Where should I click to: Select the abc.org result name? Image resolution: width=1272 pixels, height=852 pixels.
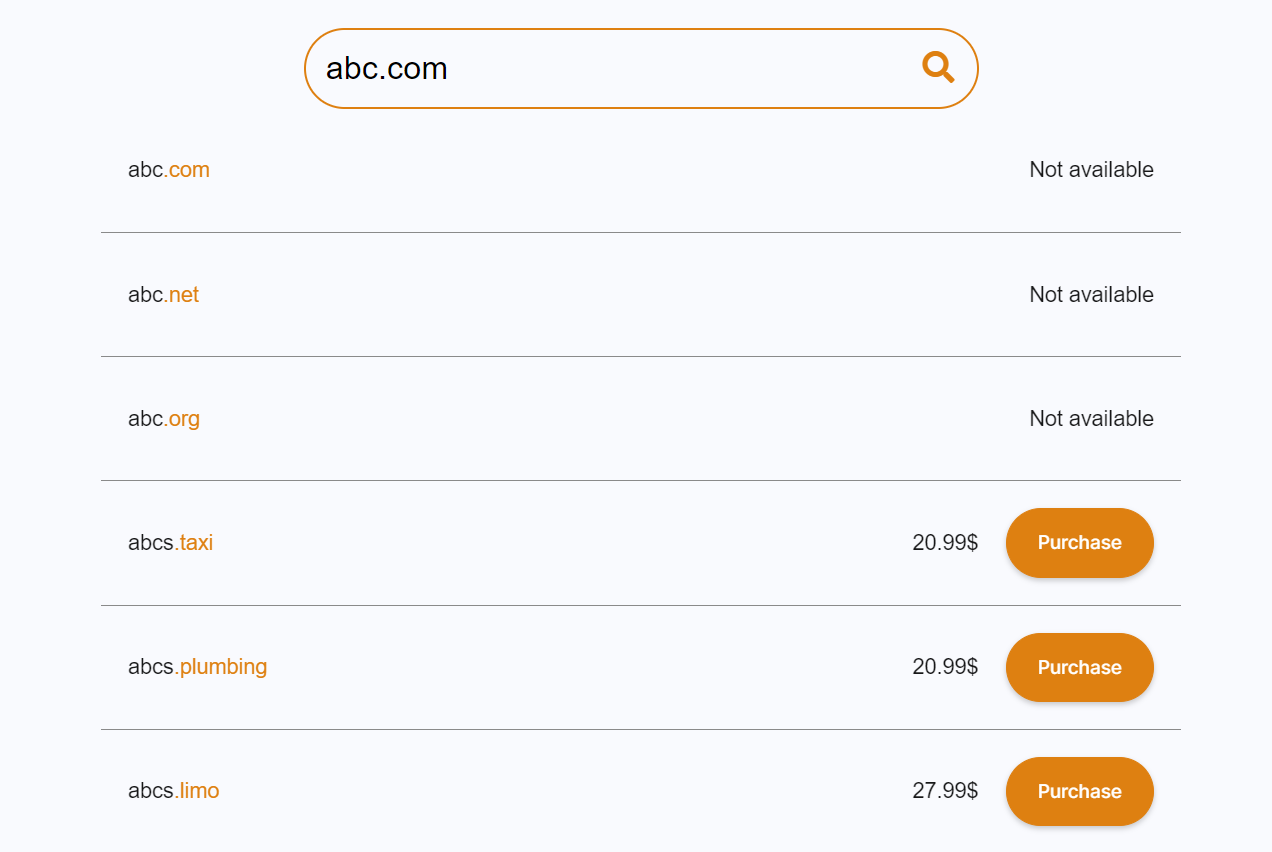click(163, 419)
